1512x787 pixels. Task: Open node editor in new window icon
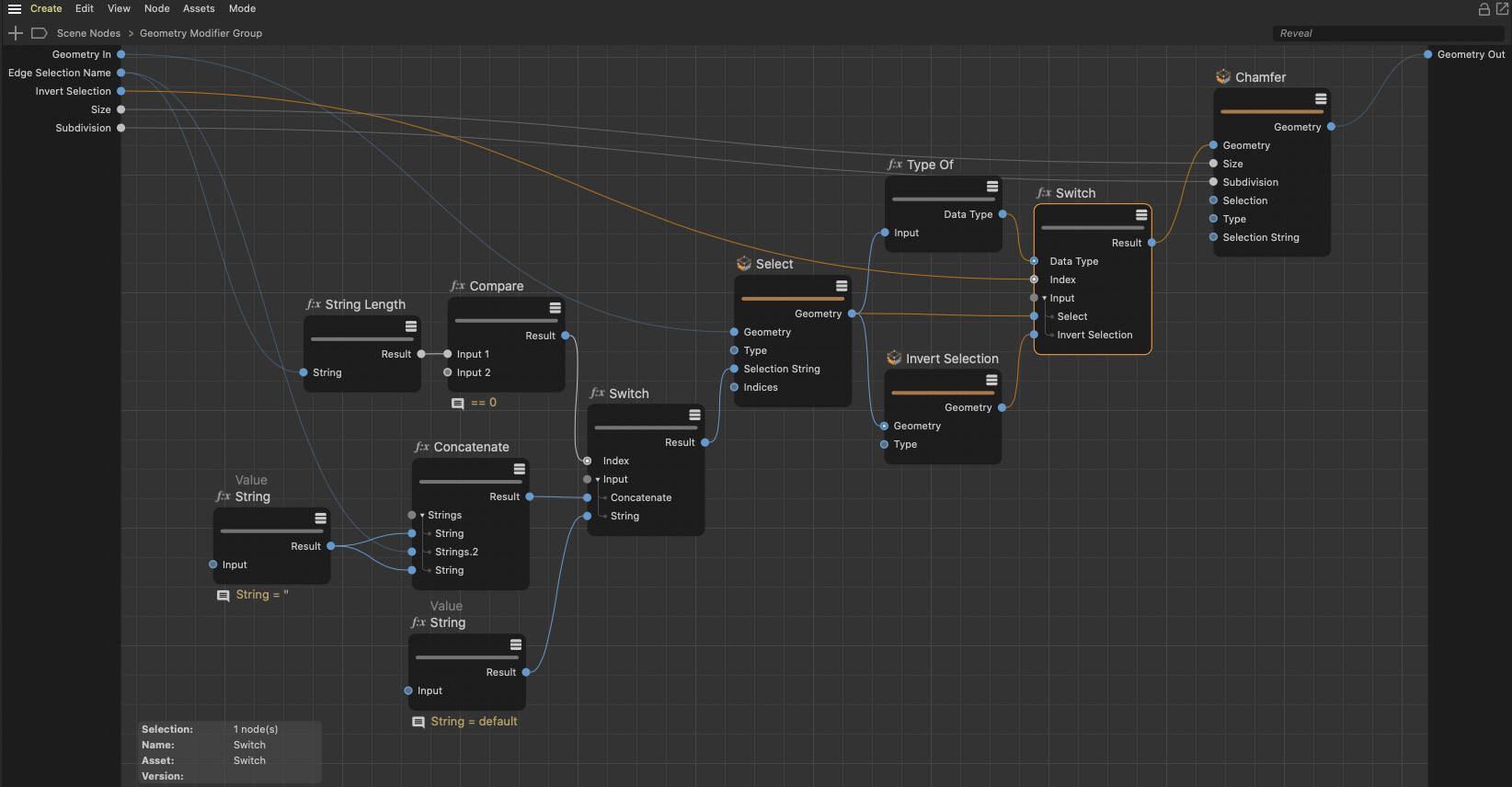[x=1502, y=9]
